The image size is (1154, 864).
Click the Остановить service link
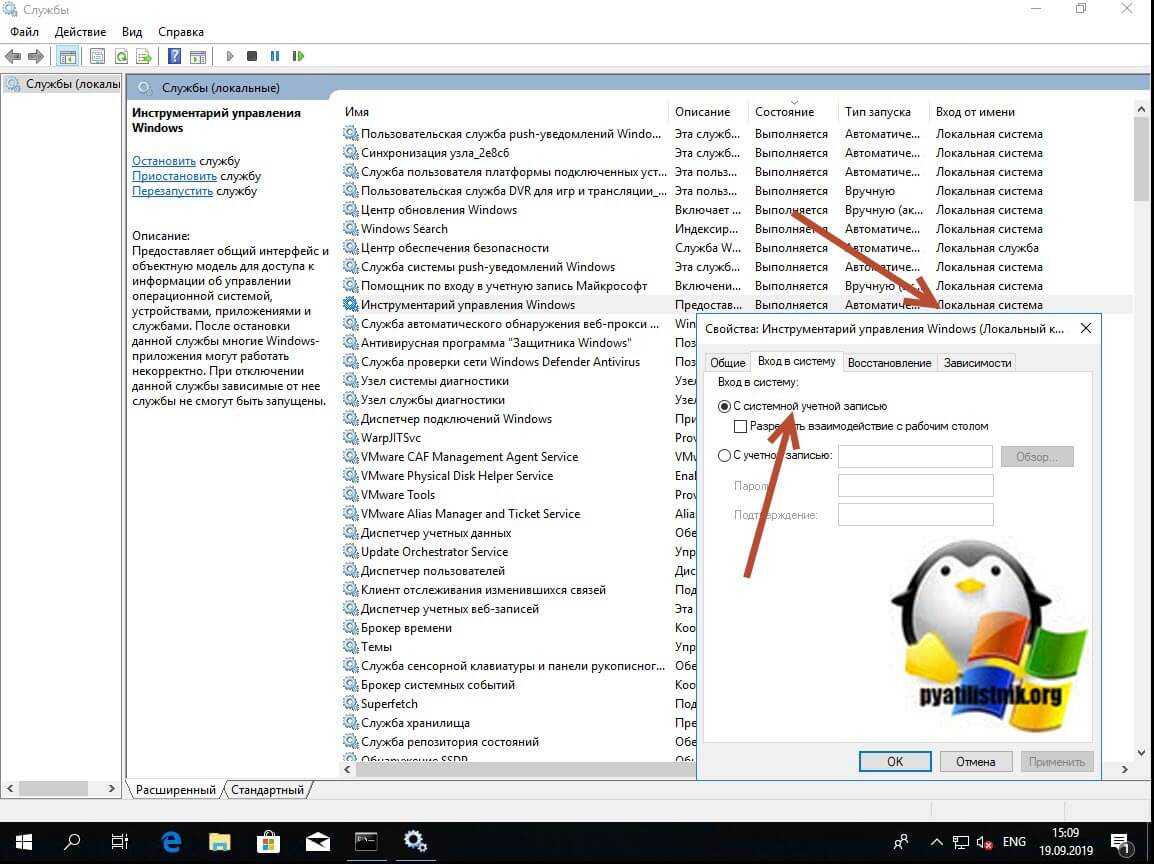click(163, 160)
